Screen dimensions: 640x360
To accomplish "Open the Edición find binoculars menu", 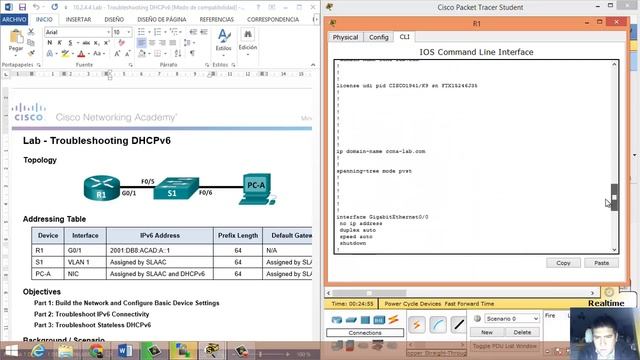I will click(248, 41).
